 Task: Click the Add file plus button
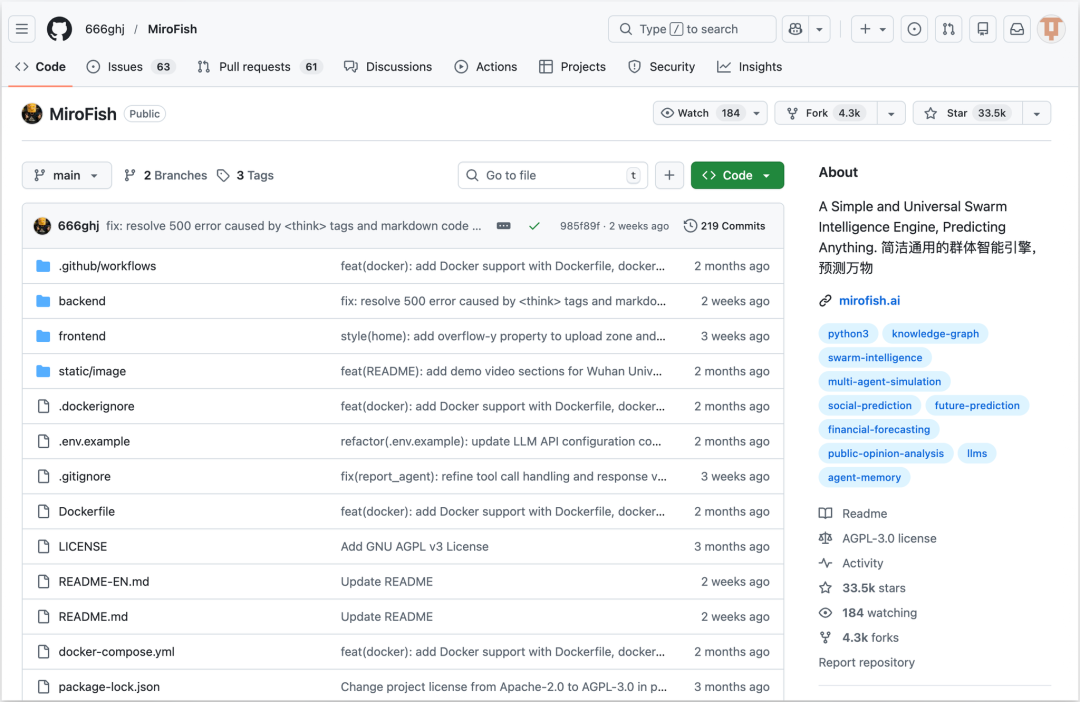(x=669, y=175)
